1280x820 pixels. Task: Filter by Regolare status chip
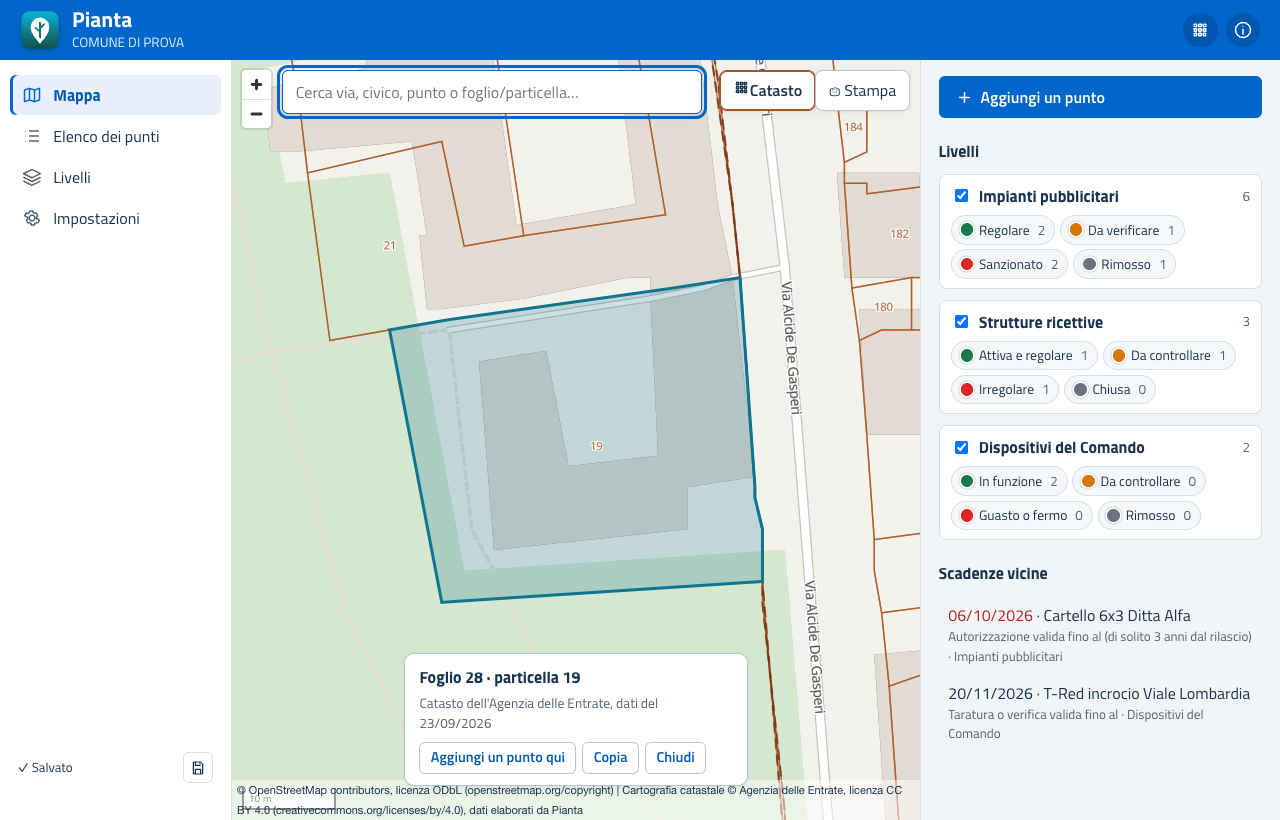tap(1003, 230)
